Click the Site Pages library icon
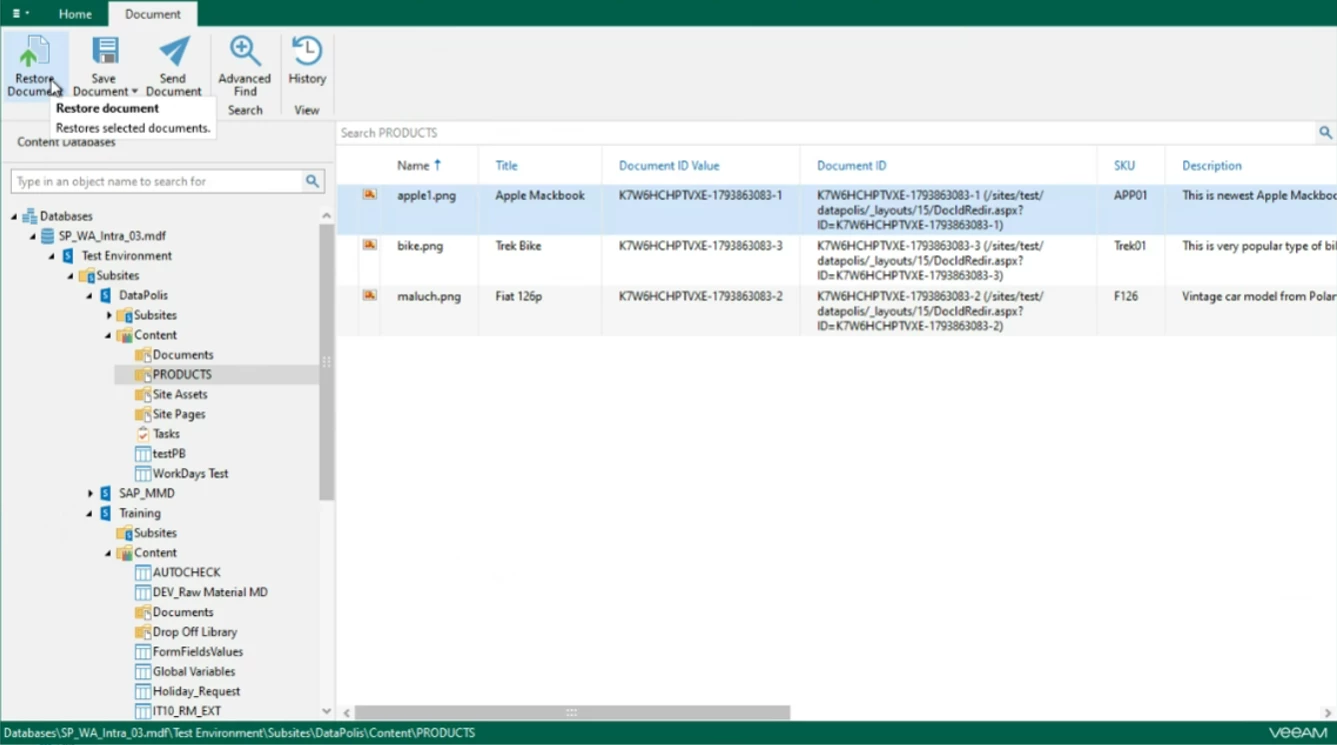 143,414
